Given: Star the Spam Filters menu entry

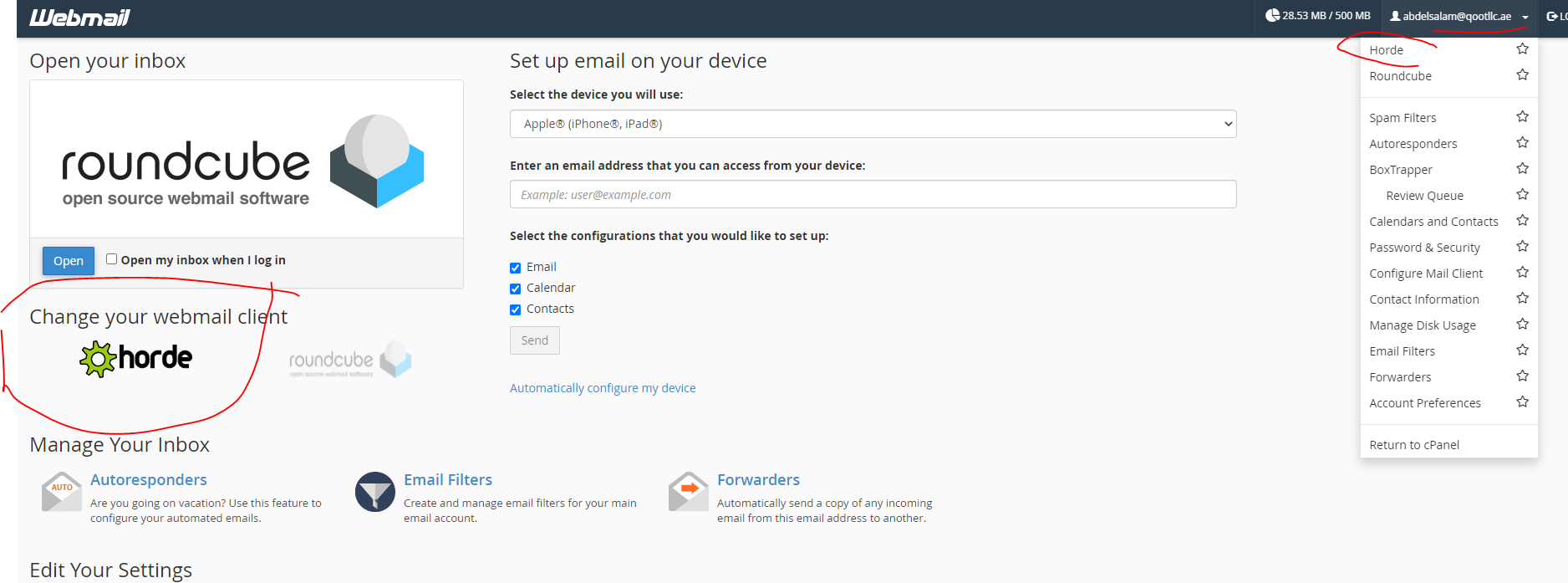Looking at the screenshot, I should pos(1522,117).
